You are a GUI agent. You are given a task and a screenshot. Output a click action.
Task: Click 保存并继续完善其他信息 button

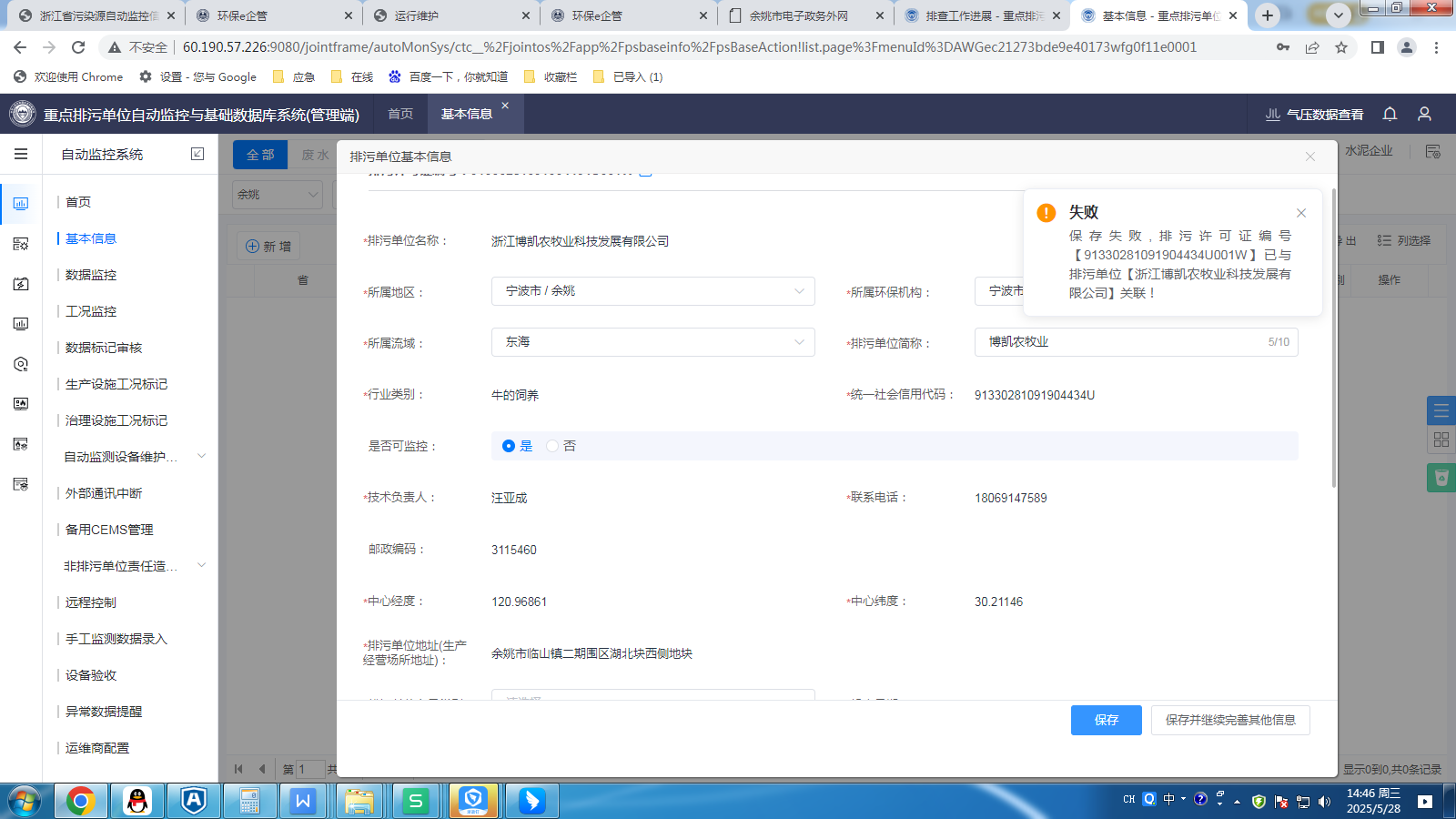[1230, 720]
